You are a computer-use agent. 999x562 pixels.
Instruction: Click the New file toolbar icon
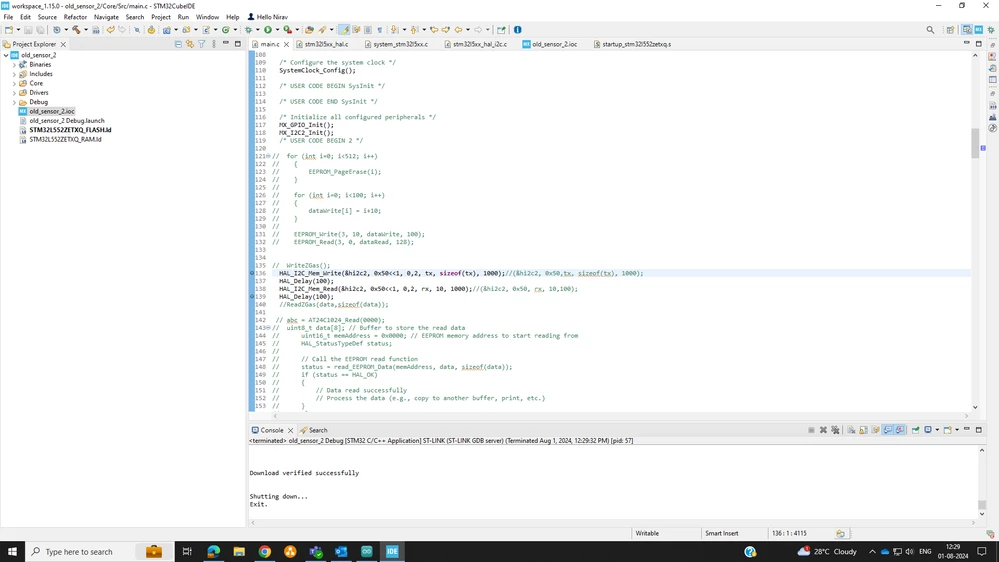tap(9, 29)
